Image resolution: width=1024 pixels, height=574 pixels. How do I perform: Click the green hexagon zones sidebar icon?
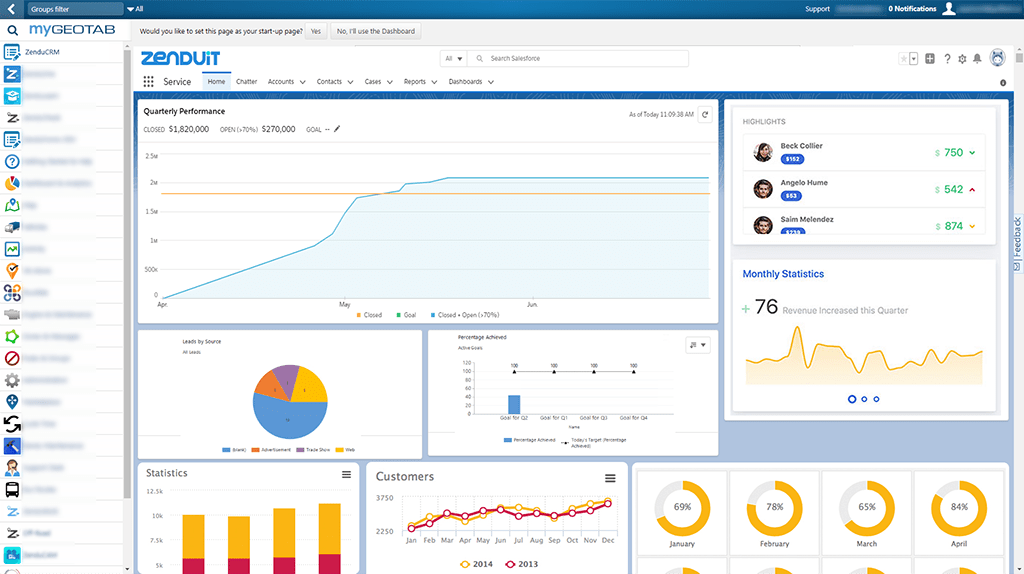click(12, 336)
